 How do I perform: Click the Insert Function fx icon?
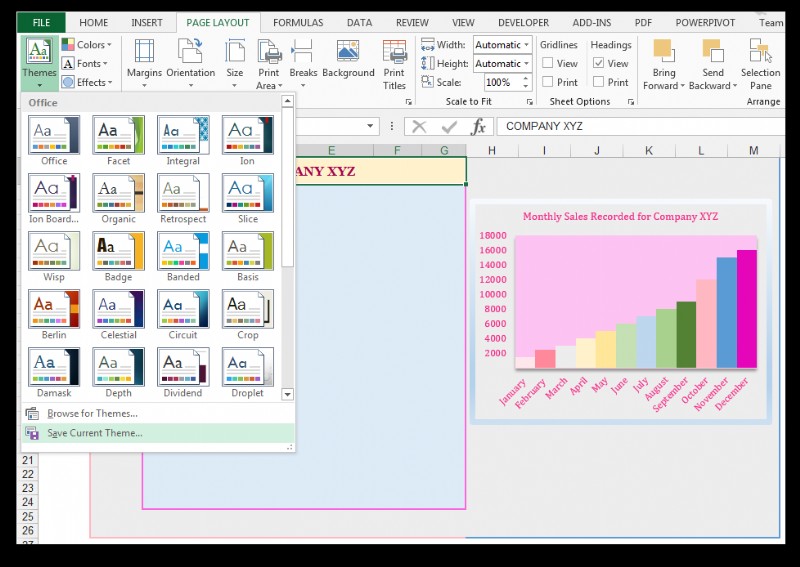pos(478,127)
